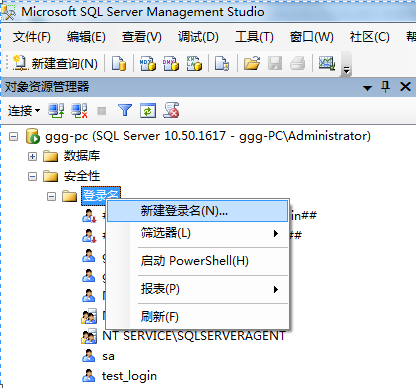
Task: Click the new query document icon
Action: pyautogui.click(x=20, y=63)
